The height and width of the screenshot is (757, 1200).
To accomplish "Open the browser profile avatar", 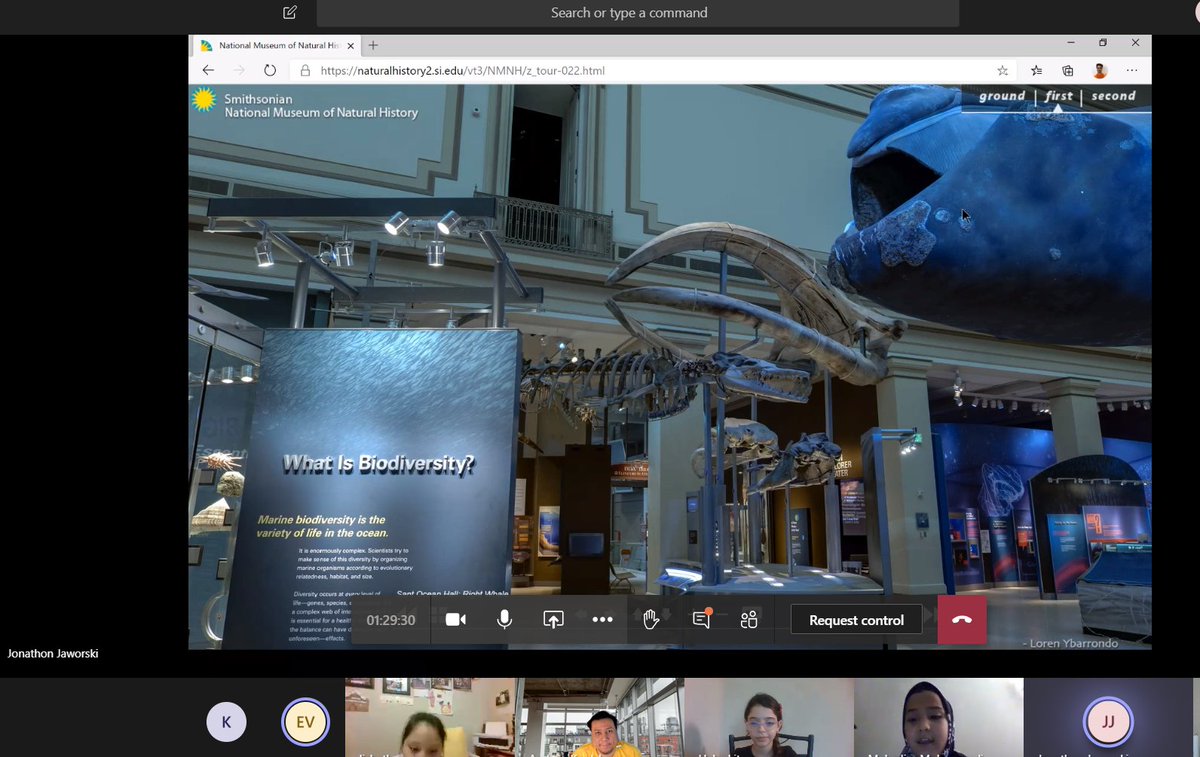I will (1100, 71).
